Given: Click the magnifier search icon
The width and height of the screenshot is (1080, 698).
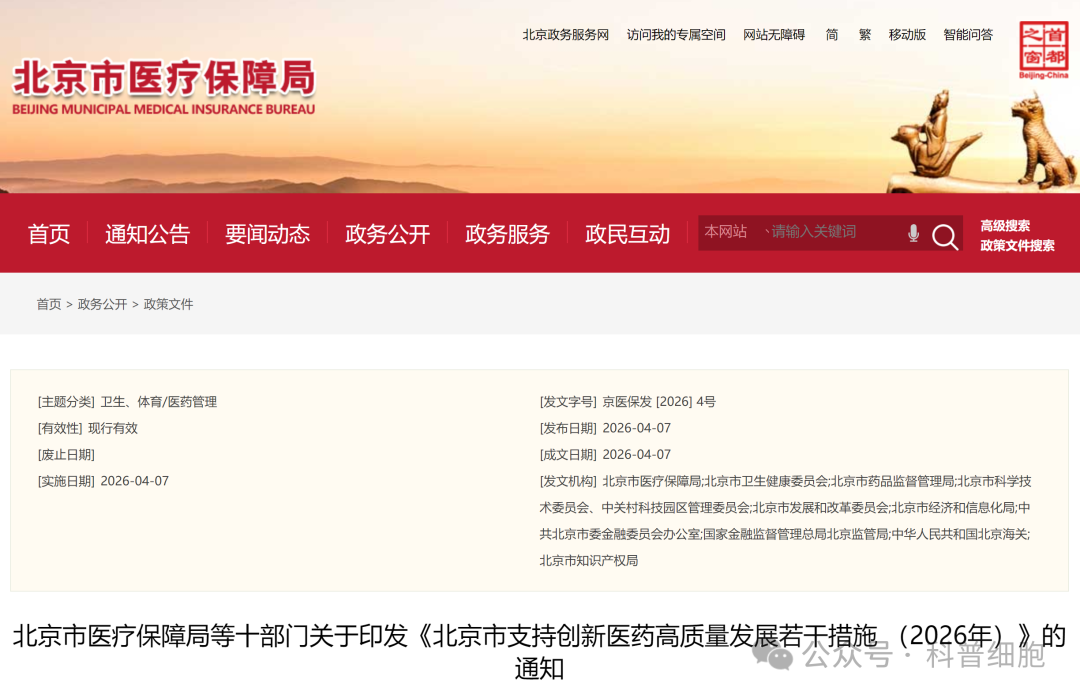Looking at the screenshot, I should click(944, 236).
